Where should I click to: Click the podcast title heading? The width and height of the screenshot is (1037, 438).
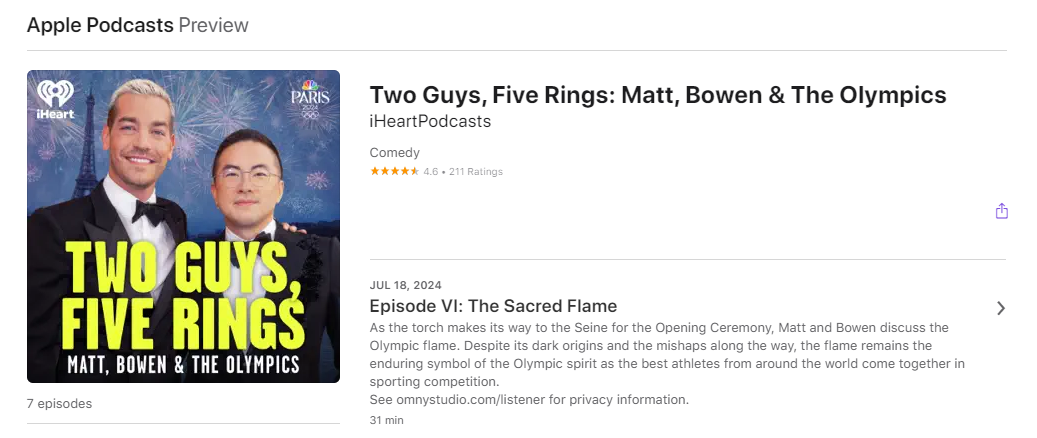coord(657,95)
